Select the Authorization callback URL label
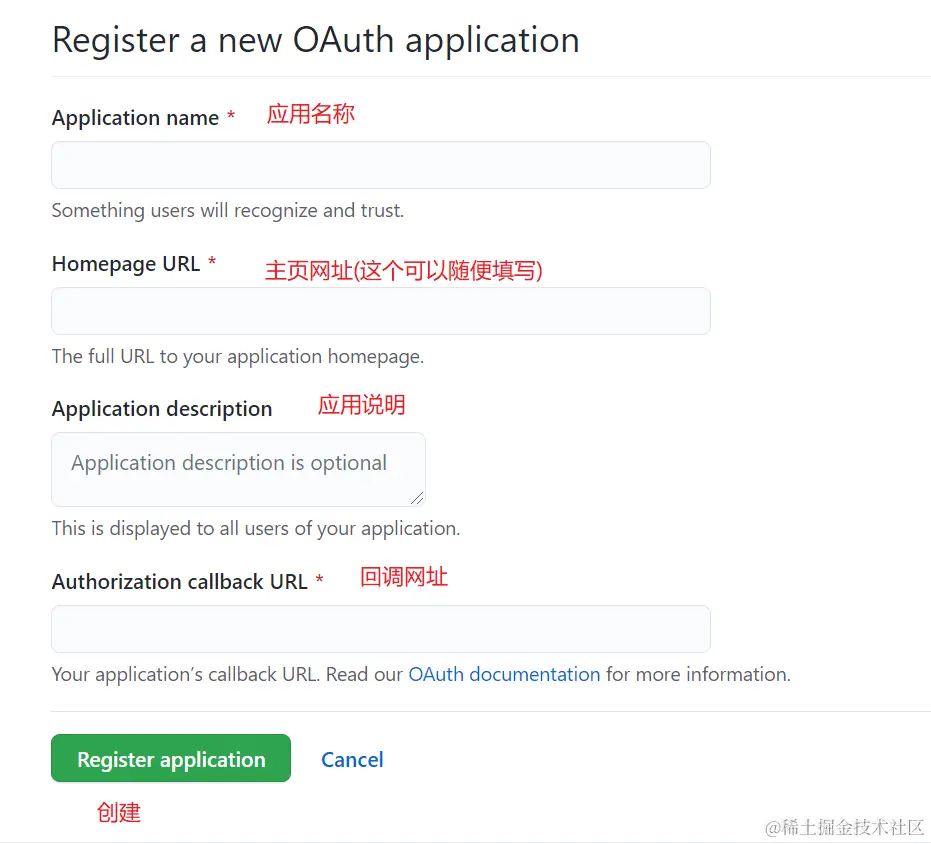 point(180,581)
